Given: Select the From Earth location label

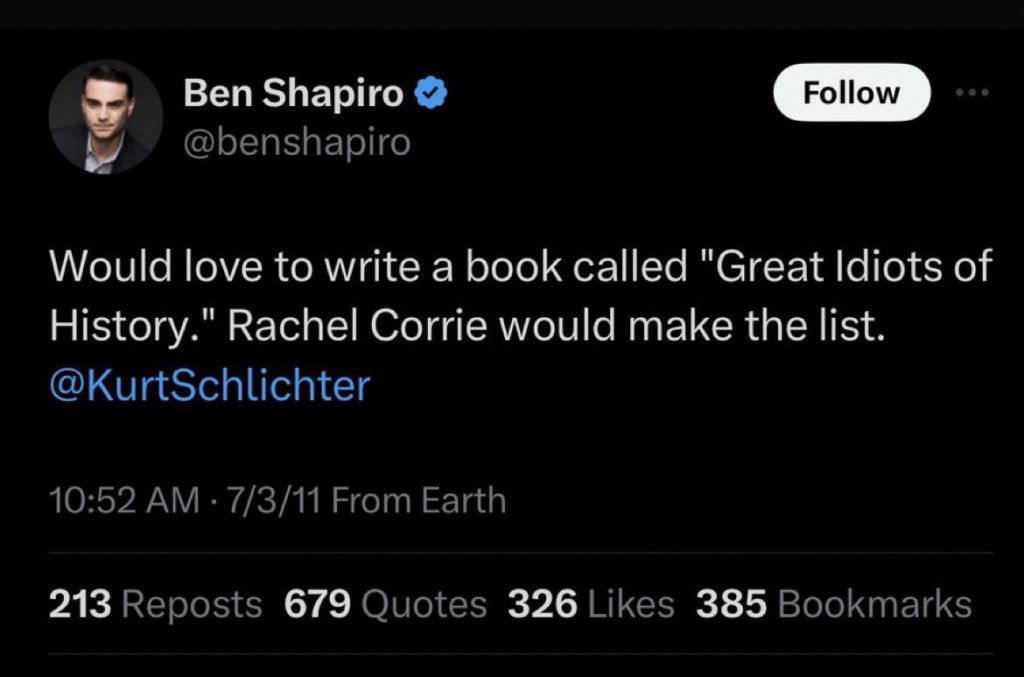Looking at the screenshot, I should (419, 499).
